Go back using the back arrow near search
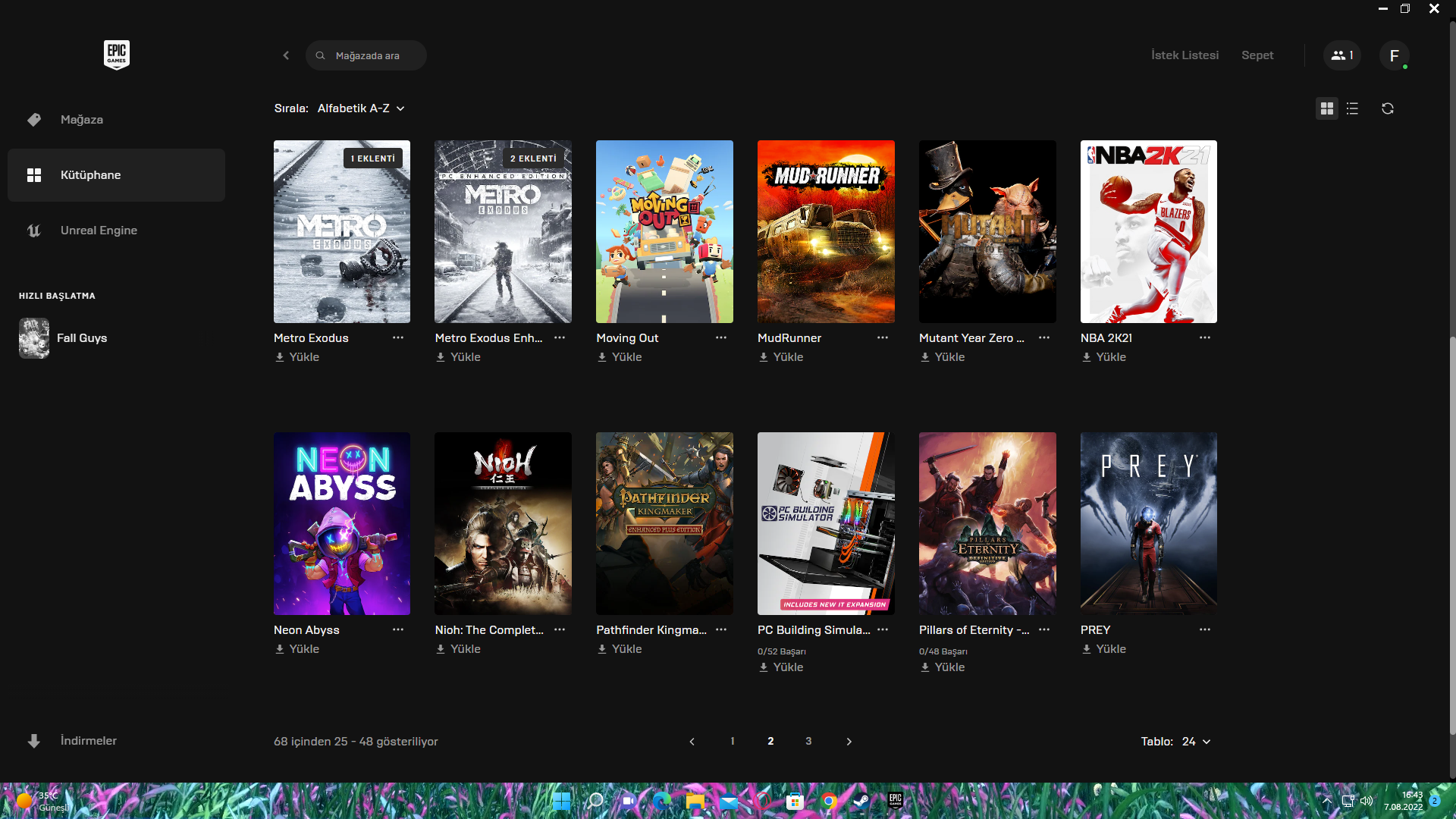The image size is (1456, 819). pos(286,55)
